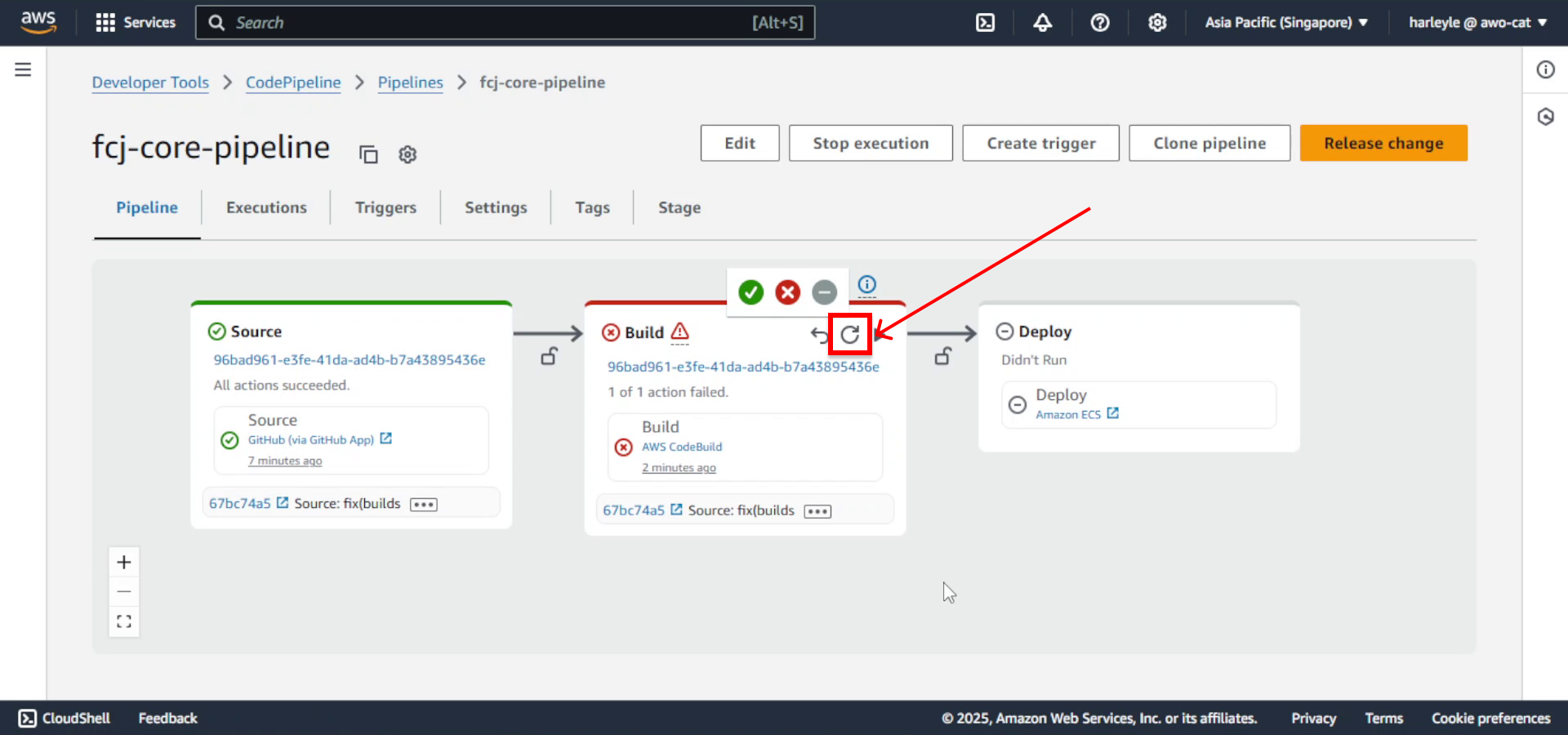Open the hexagon tools panel icon
The width and height of the screenshot is (1568, 735).
pos(1545,117)
